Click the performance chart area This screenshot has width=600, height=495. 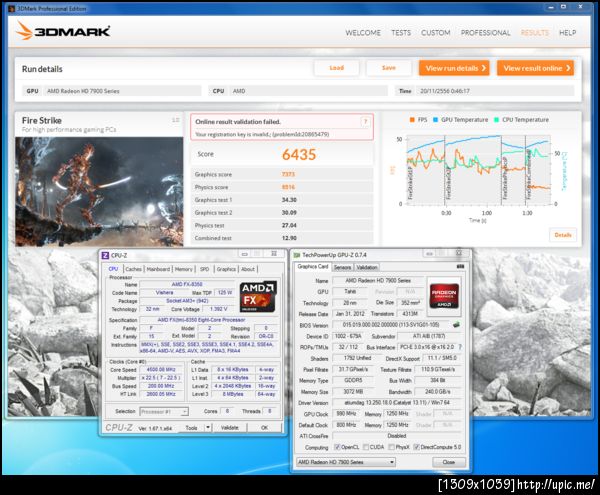478,170
